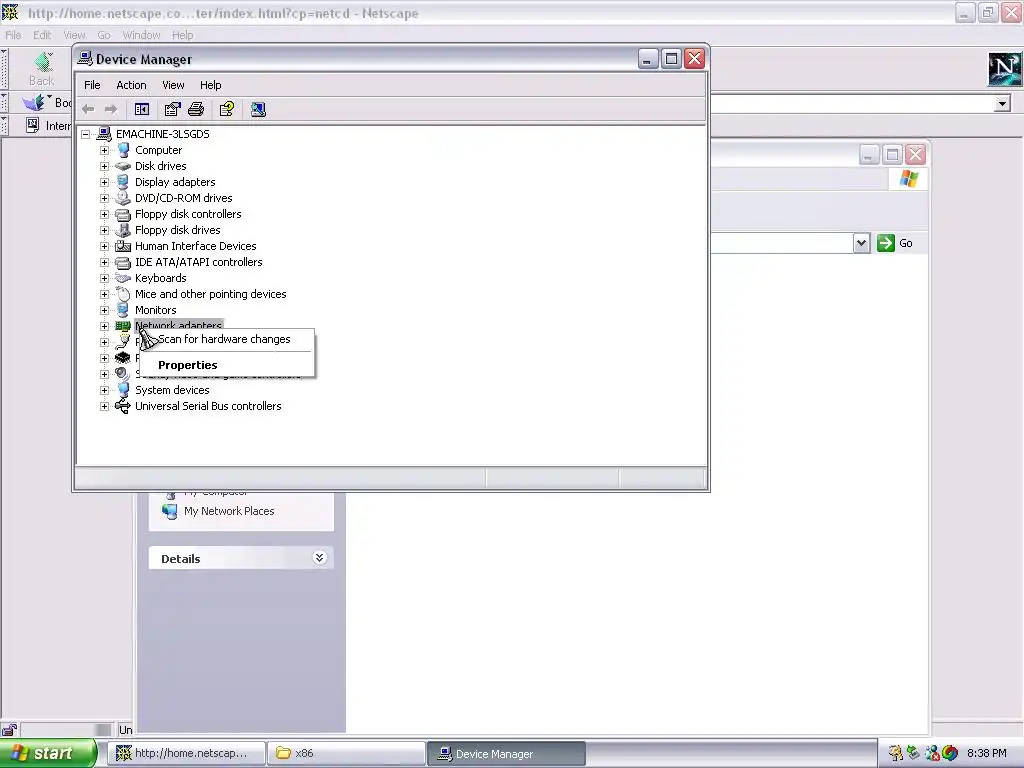Click the Forward arrow in Device Manager toolbar
The height and width of the screenshot is (768, 1024).
pos(110,110)
